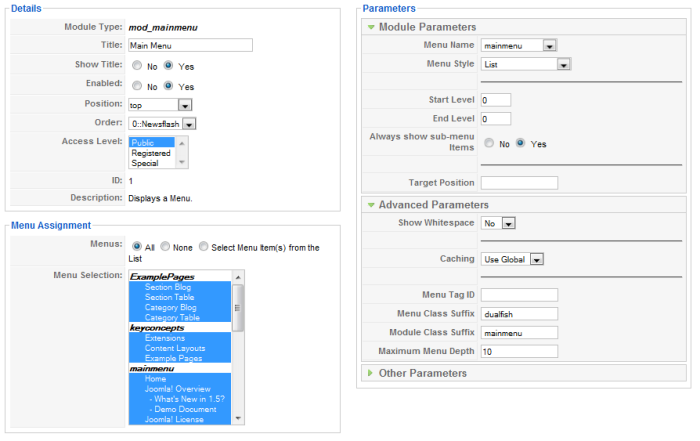The image size is (700, 441).
Task: Open the Menu Style dropdown showing List
Action: 526,64
